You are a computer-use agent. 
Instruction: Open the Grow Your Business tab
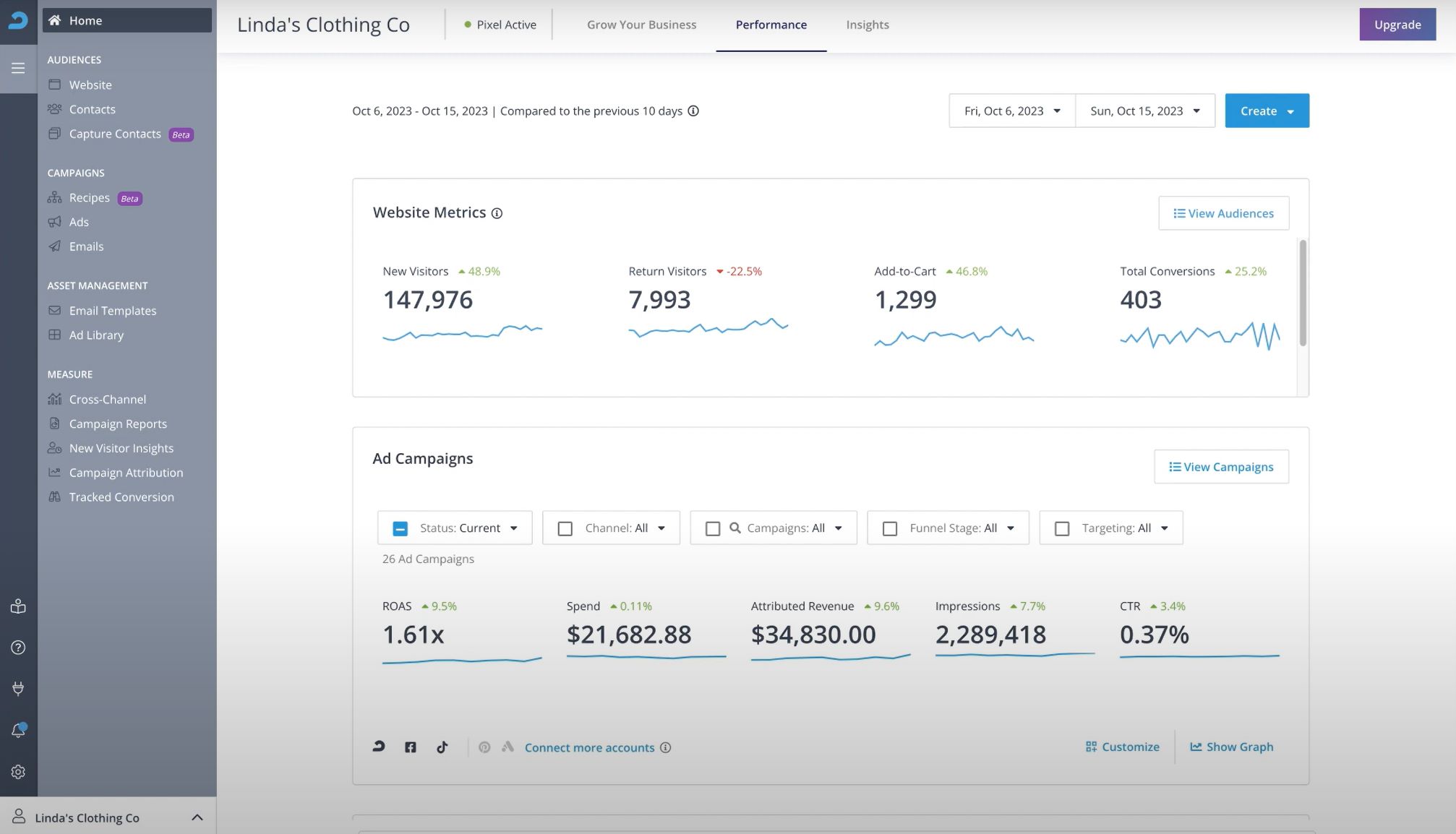(x=641, y=24)
